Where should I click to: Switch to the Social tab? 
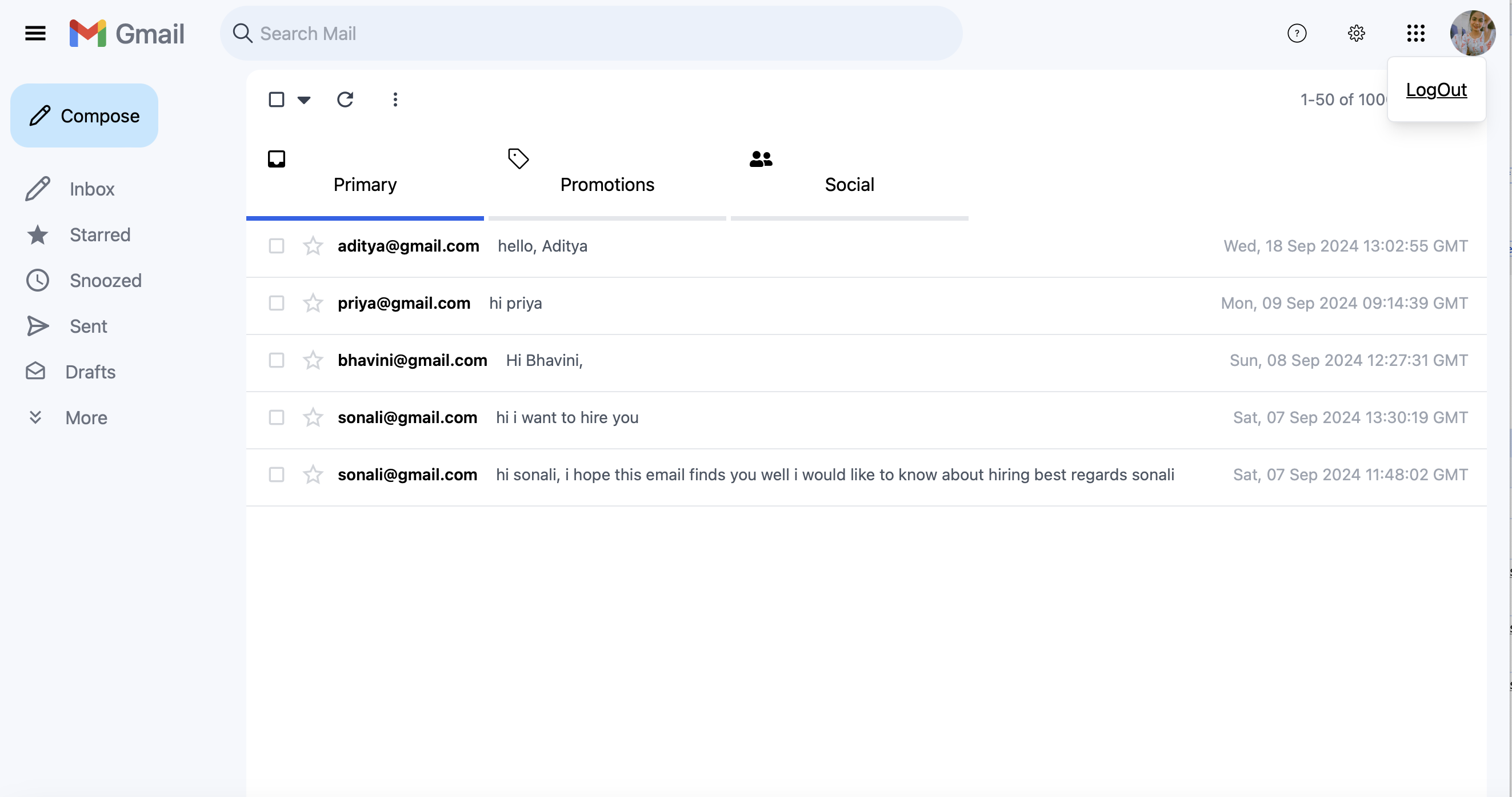(x=849, y=181)
